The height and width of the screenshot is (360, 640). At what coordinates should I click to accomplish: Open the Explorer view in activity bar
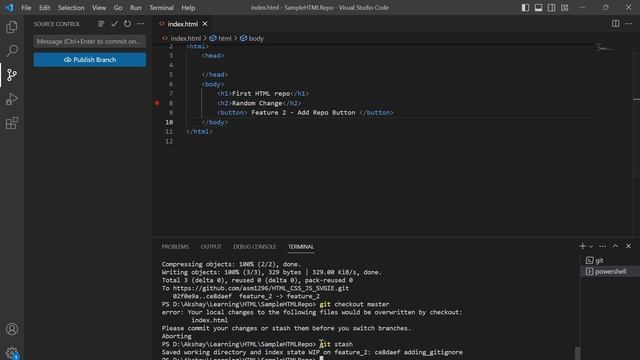click(12, 27)
